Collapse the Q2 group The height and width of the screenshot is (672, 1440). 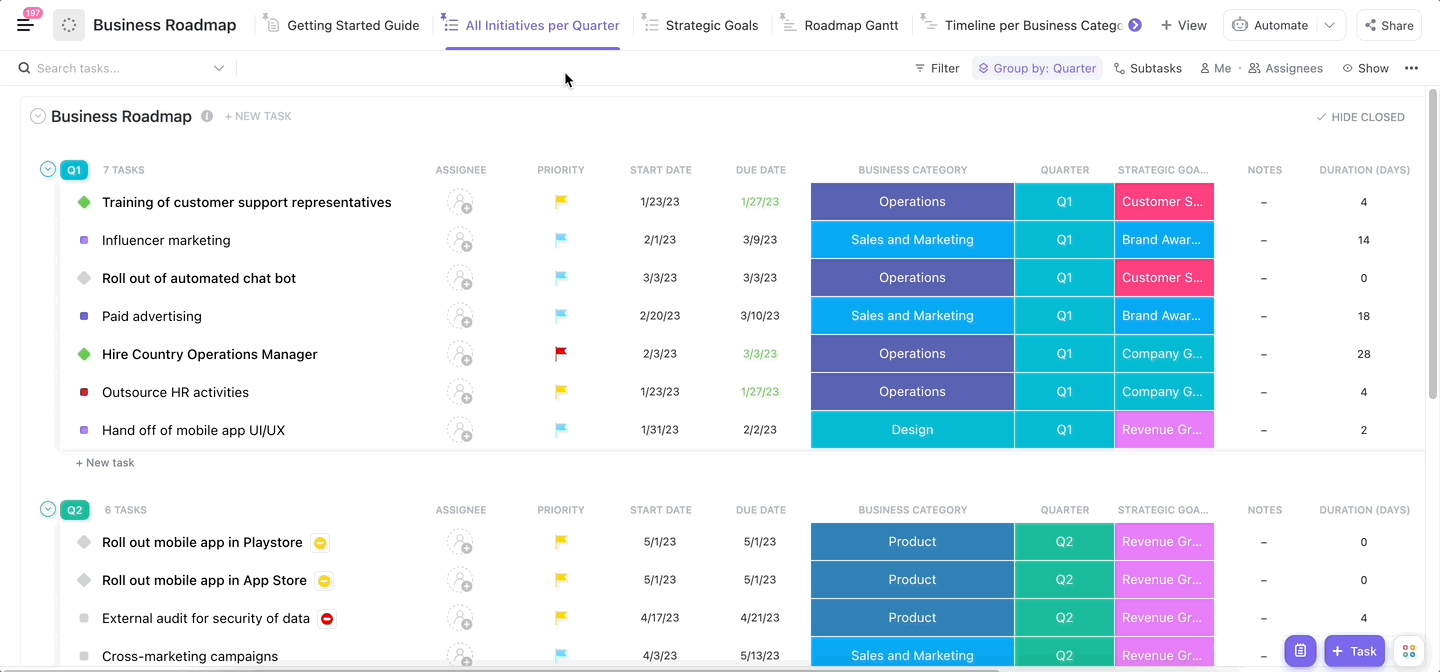pos(48,509)
